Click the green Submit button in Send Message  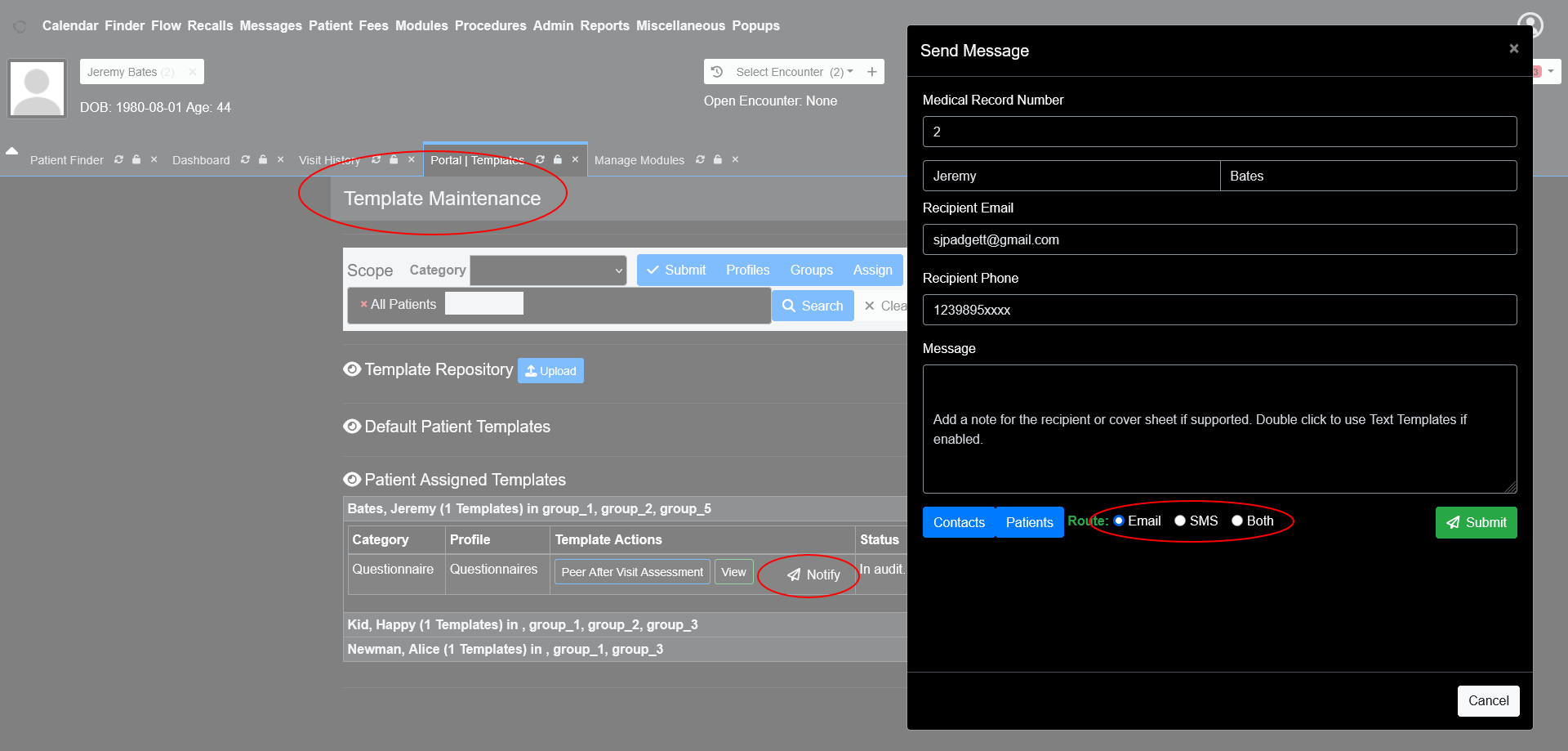(1476, 522)
